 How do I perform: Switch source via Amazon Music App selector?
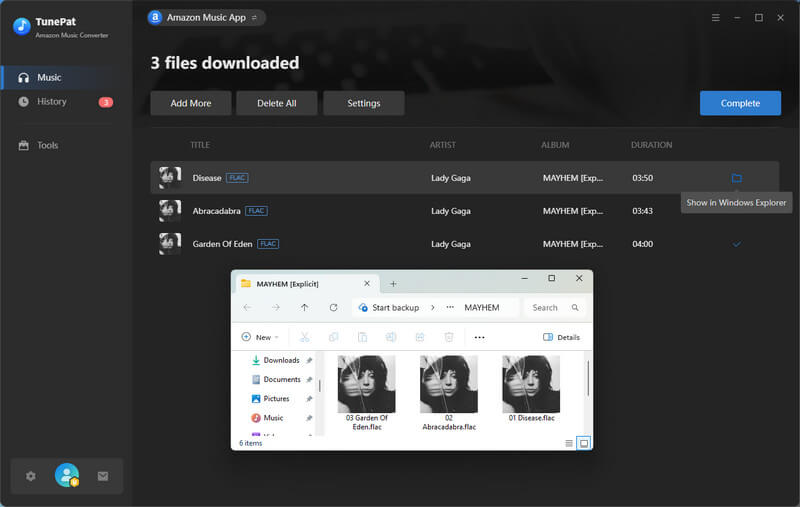click(x=206, y=18)
